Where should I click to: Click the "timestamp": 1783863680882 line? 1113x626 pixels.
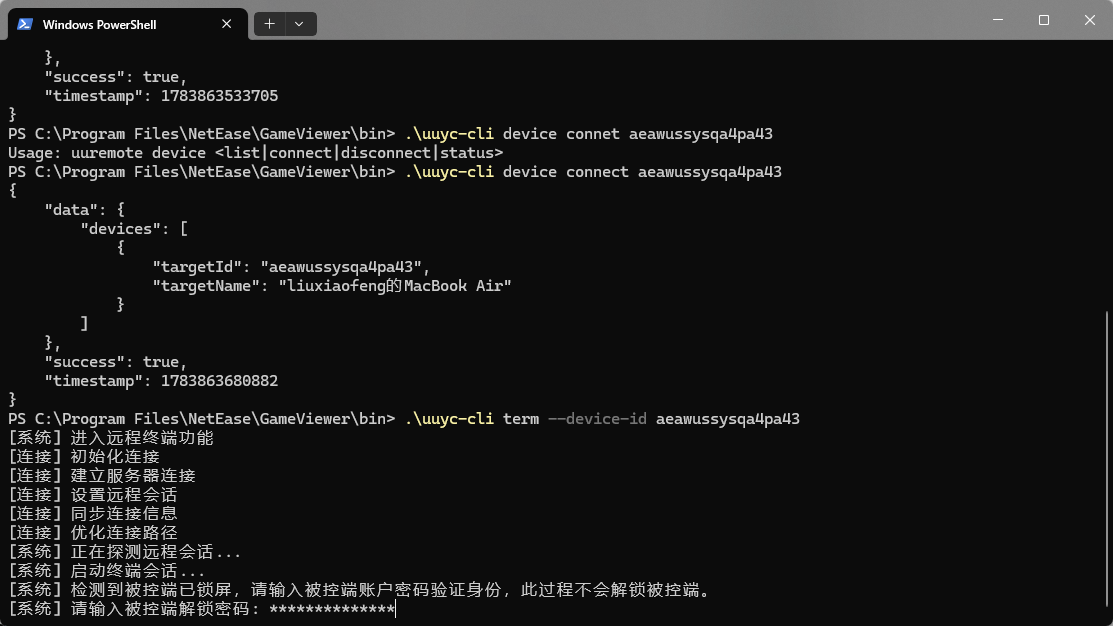click(161, 381)
